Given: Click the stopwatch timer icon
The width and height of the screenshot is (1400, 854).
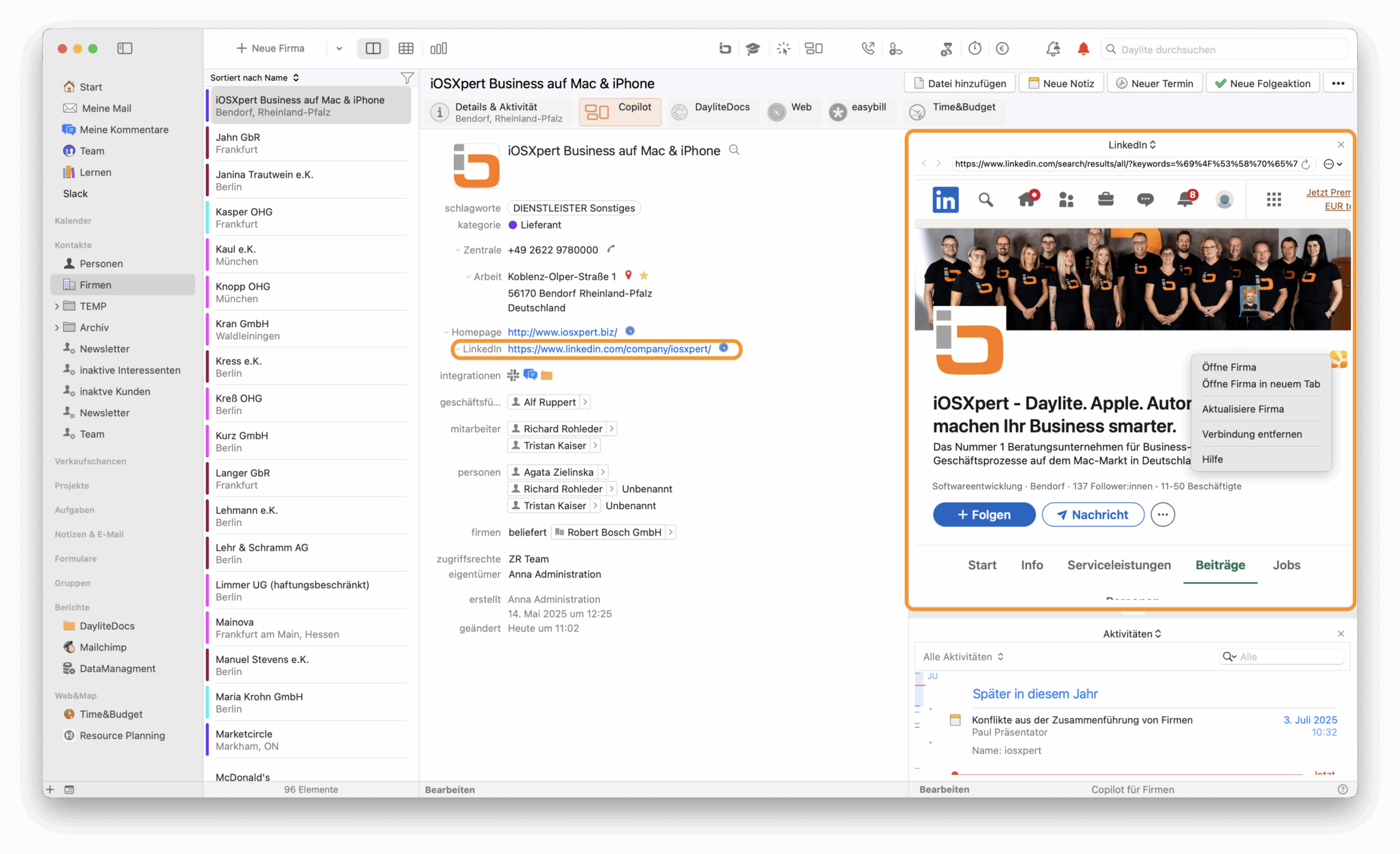Looking at the screenshot, I should coord(975,48).
